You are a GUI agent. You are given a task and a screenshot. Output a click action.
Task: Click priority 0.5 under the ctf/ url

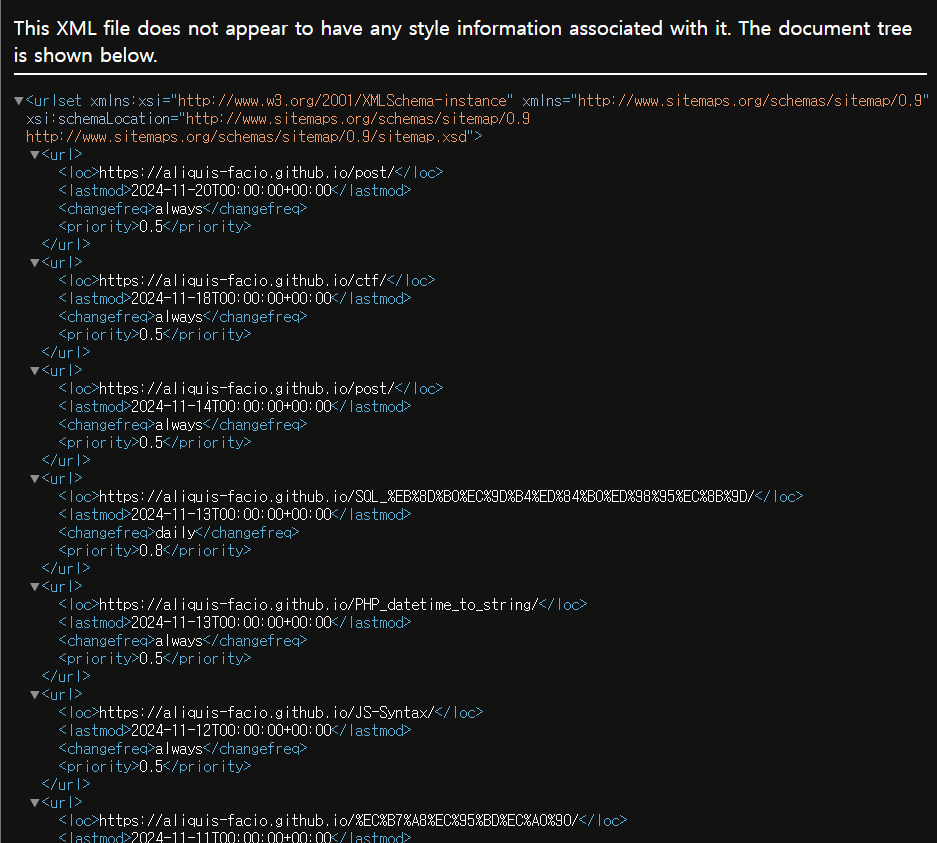155,335
